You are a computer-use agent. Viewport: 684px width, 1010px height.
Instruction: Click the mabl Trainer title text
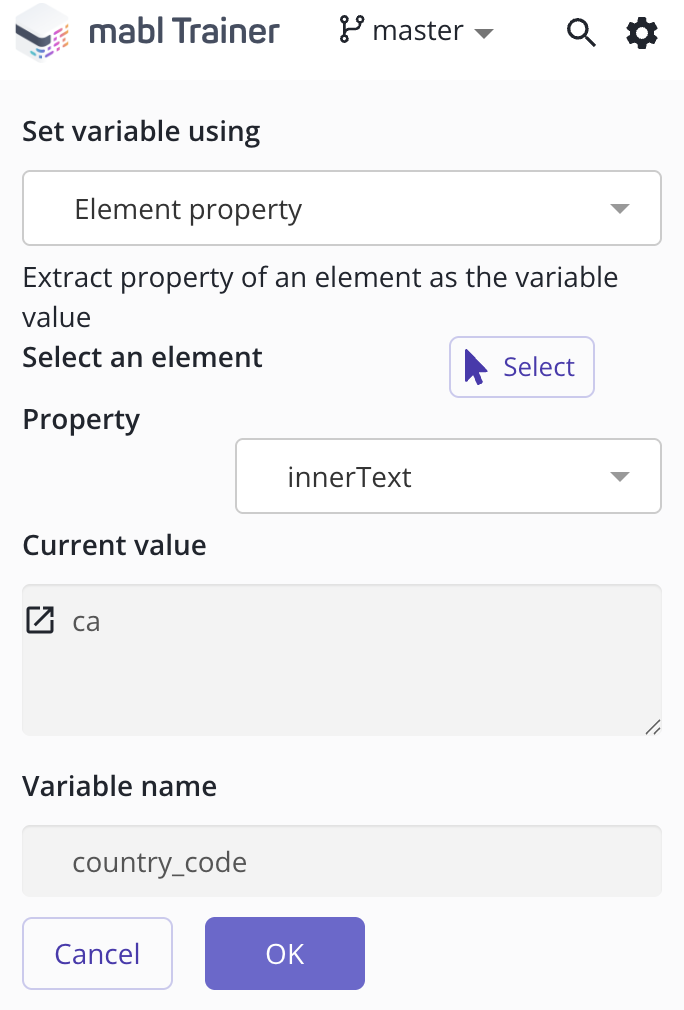(184, 32)
